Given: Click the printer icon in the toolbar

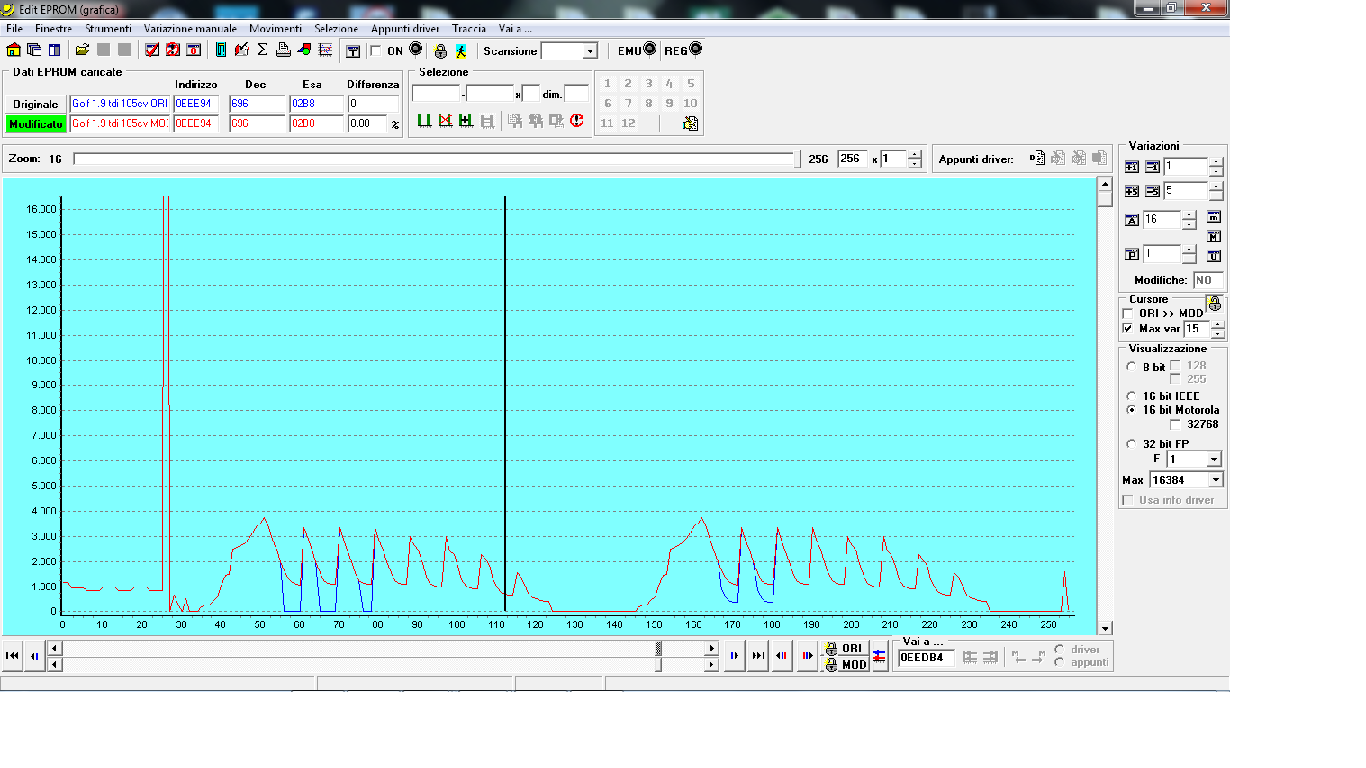Looking at the screenshot, I should [x=283, y=50].
